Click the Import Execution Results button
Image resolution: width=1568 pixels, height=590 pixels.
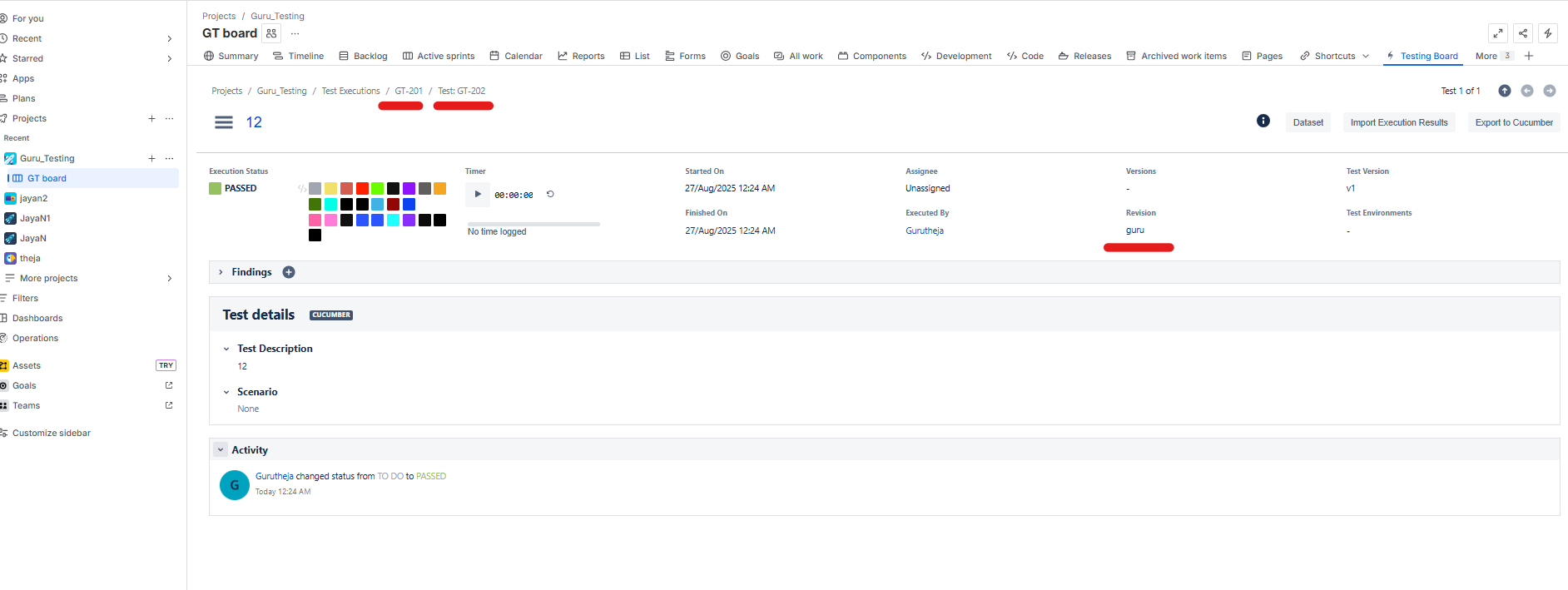pyautogui.click(x=1398, y=122)
